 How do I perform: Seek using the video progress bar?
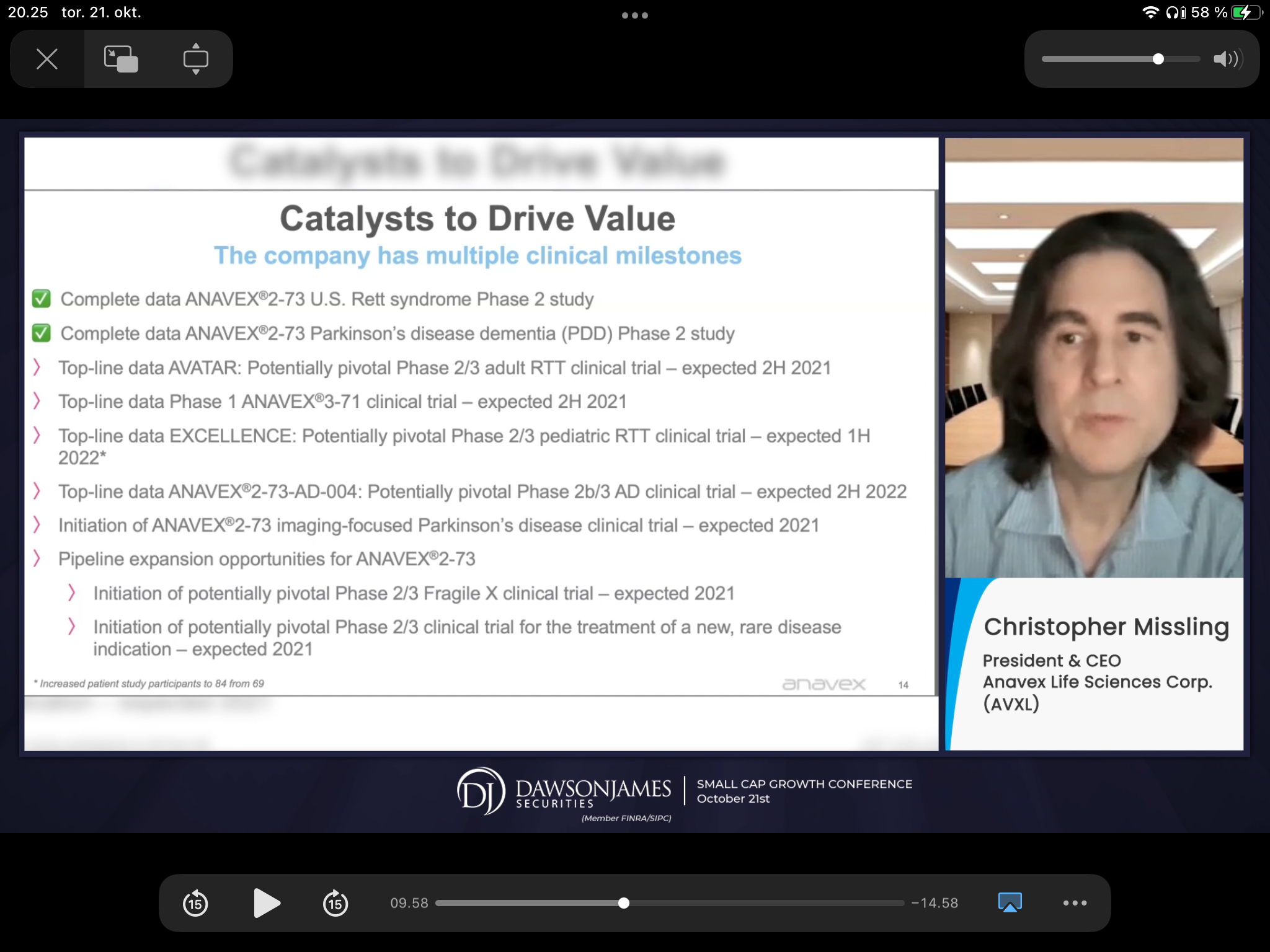670,903
